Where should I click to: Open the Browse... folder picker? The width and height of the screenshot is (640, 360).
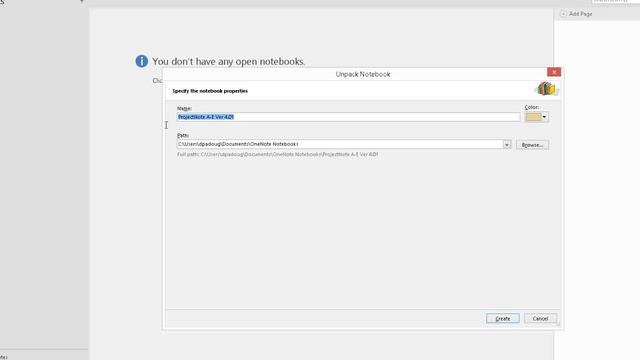532,145
